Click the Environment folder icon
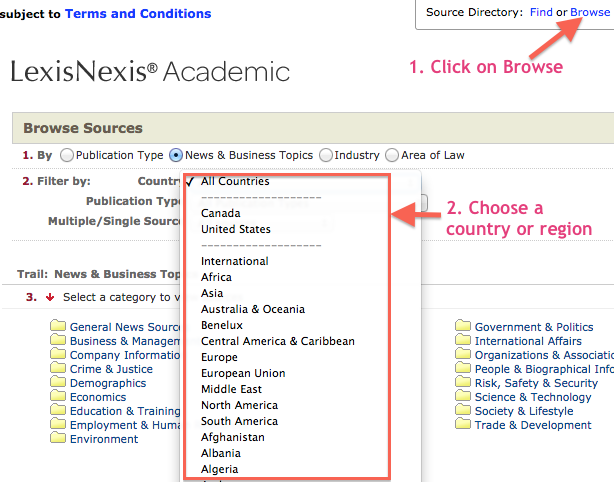Viewport: 614px width, 482px height. click(x=58, y=438)
